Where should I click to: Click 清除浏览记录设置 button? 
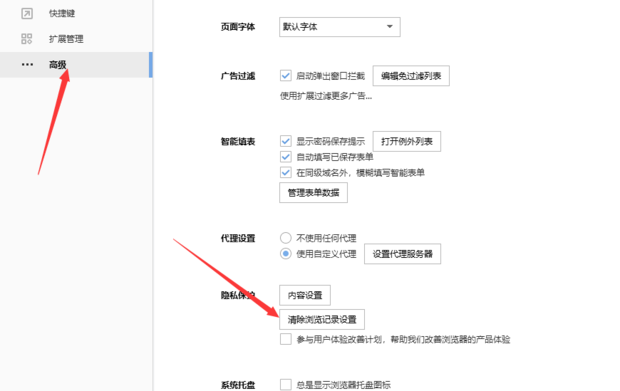pyautogui.click(x=322, y=319)
